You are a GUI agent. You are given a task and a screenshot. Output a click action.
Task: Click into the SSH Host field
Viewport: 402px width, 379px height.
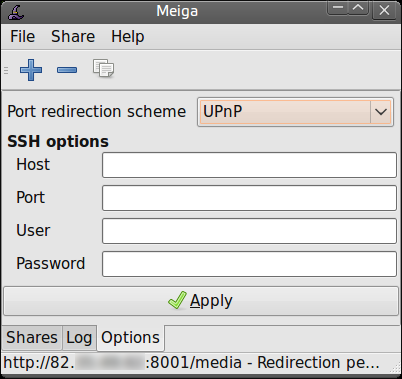249,165
